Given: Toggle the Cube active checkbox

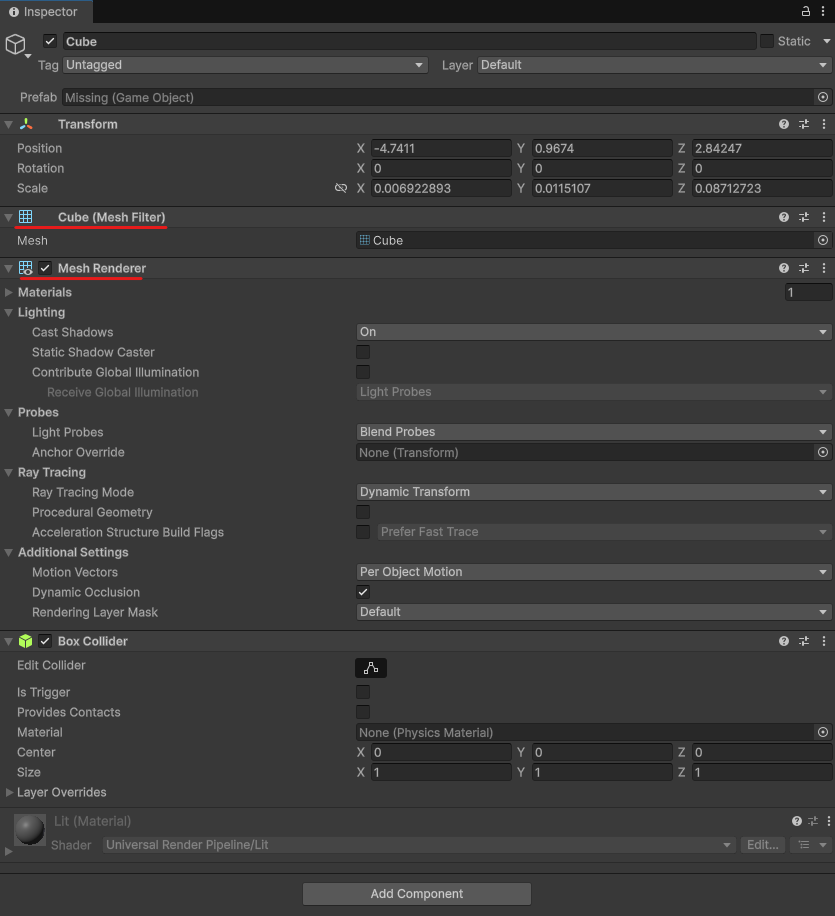Looking at the screenshot, I should click(50, 41).
